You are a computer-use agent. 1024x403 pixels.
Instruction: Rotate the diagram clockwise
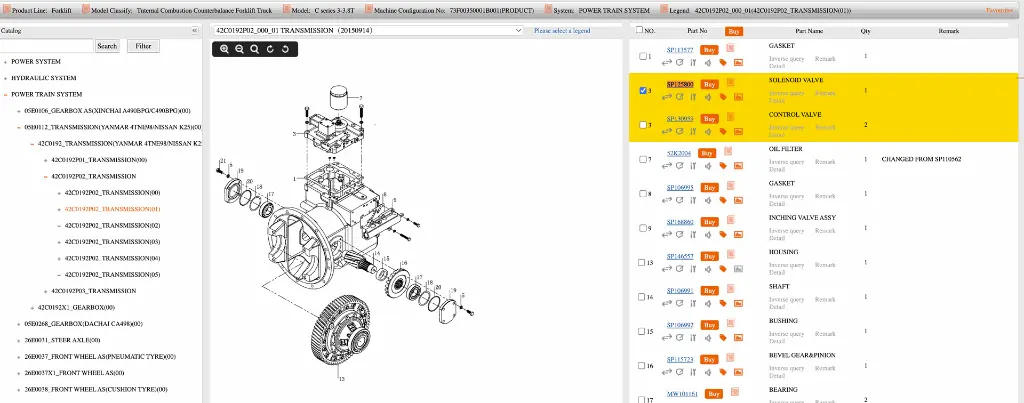[271, 49]
